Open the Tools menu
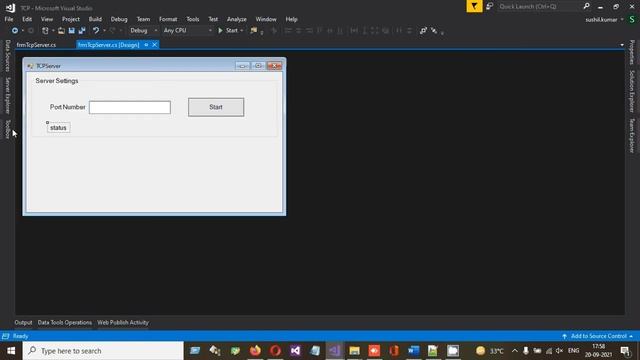This screenshot has width=640, height=360. coord(193,19)
